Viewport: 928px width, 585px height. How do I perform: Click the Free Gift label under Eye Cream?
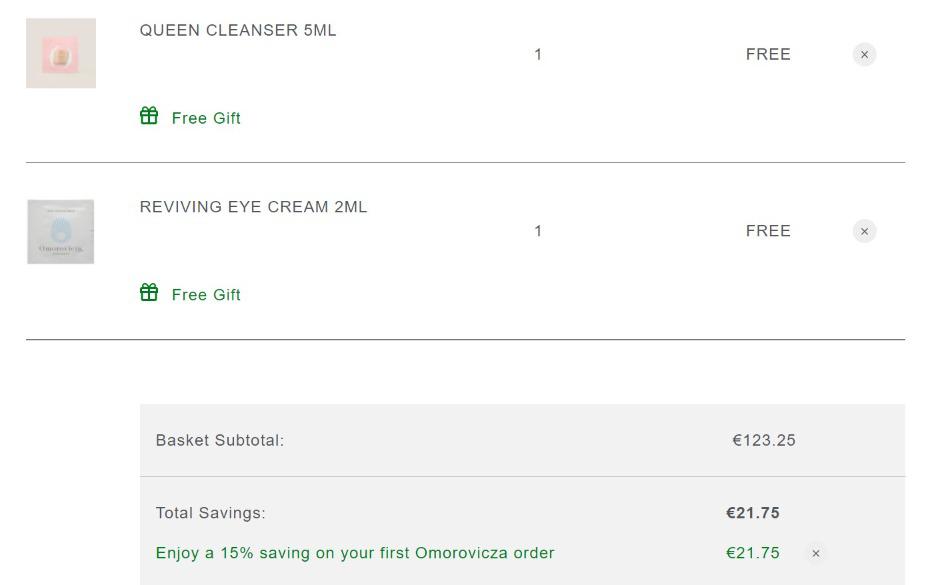tap(206, 294)
